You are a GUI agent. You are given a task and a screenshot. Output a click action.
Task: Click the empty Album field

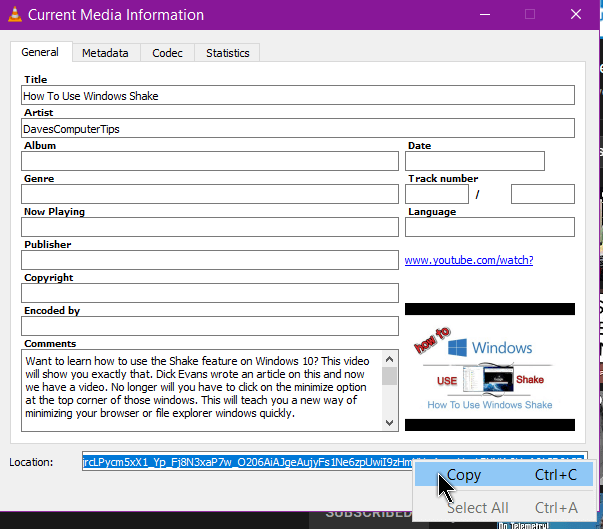[210, 161]
